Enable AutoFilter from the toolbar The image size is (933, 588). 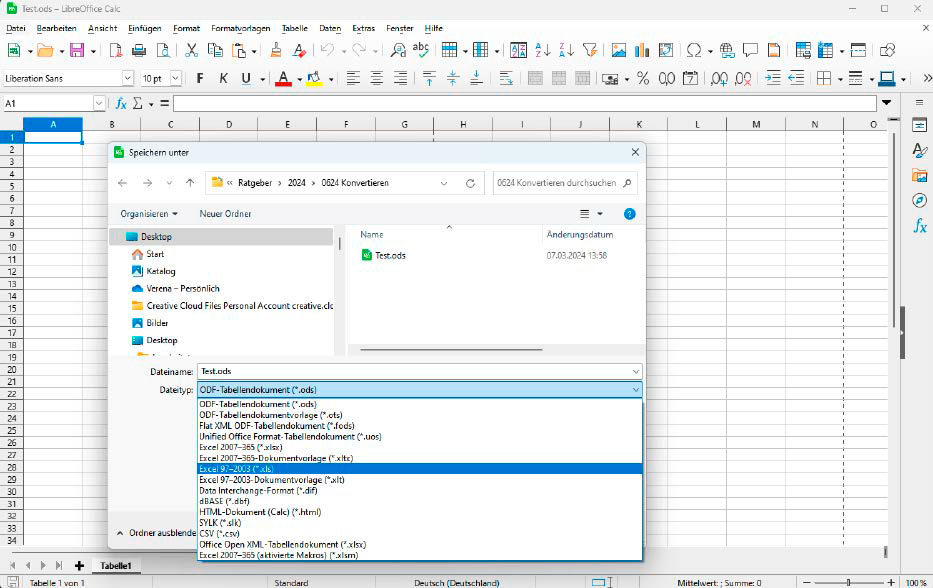coord(591,49)
